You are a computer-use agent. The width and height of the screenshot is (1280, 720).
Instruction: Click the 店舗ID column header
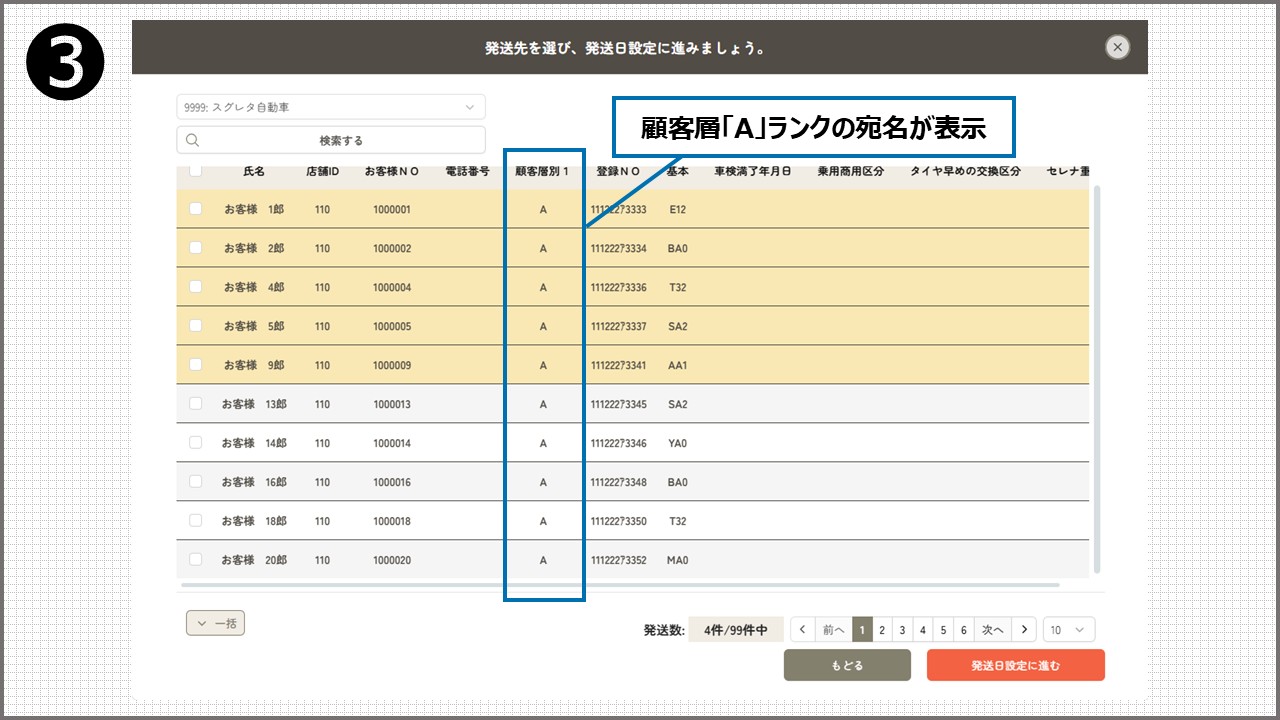322,171
